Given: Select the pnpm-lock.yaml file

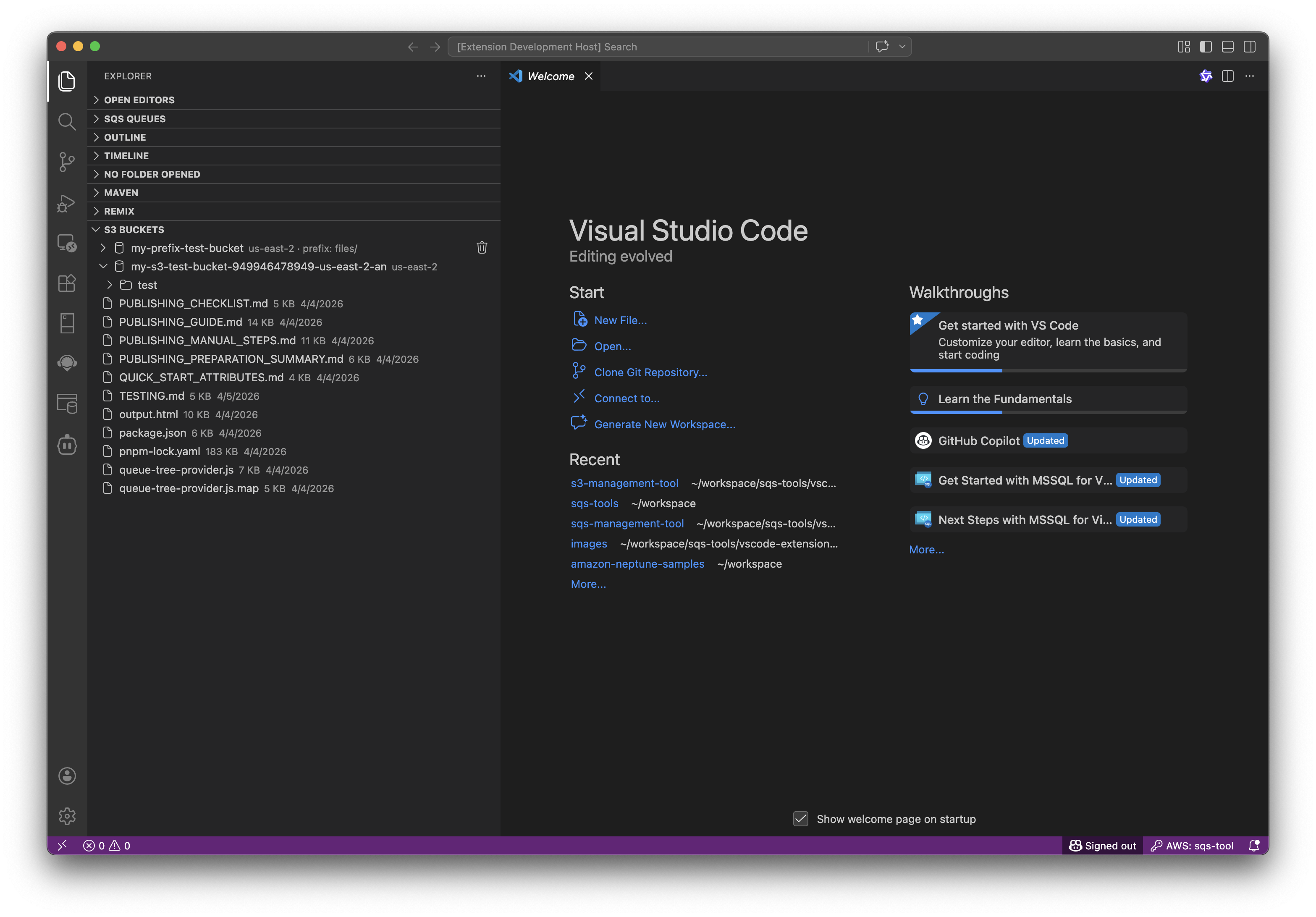Looking at the screenshot, I should [x=294, y=451].
